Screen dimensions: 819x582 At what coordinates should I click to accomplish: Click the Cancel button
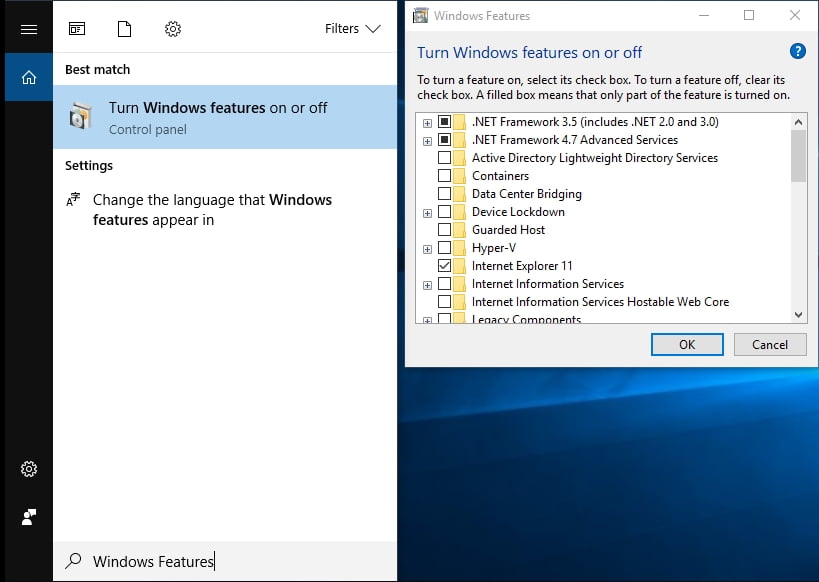click(769, 344)
